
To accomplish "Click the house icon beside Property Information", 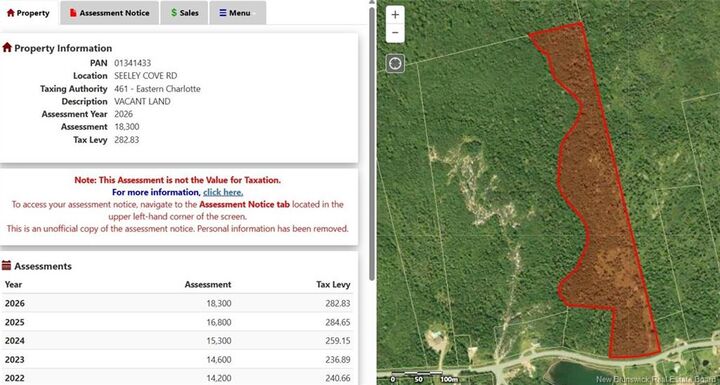I will (6, 47).
